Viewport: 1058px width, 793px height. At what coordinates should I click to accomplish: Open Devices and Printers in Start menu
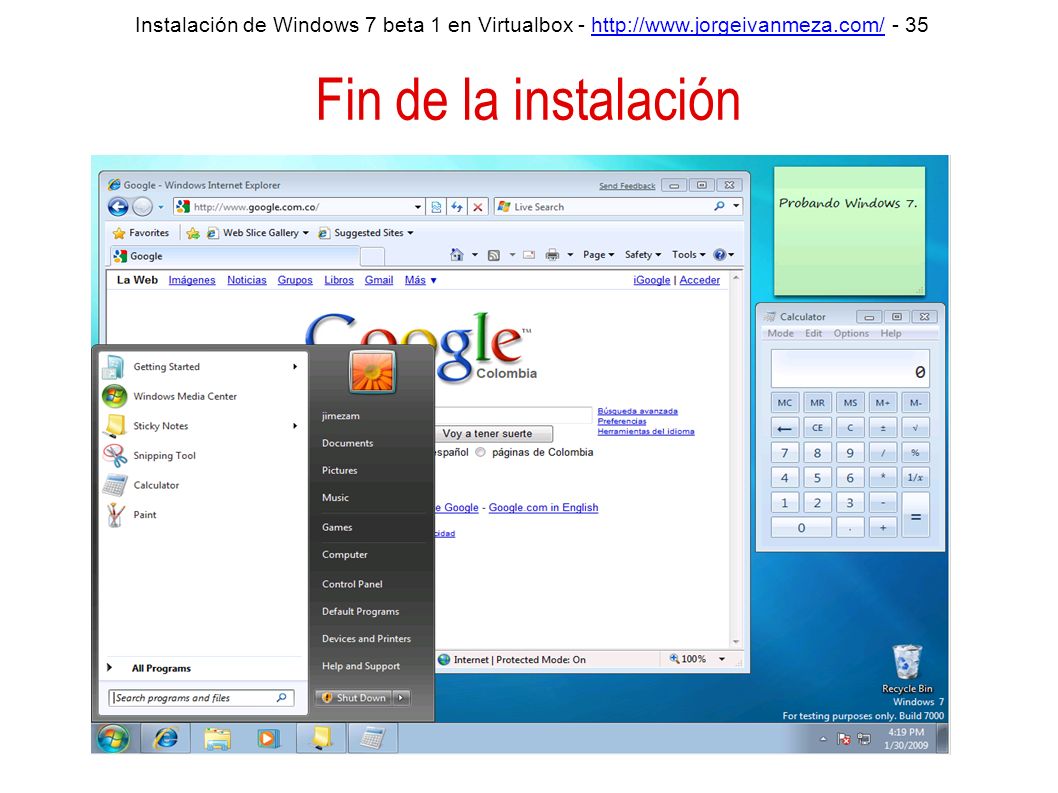click(366, 638)
